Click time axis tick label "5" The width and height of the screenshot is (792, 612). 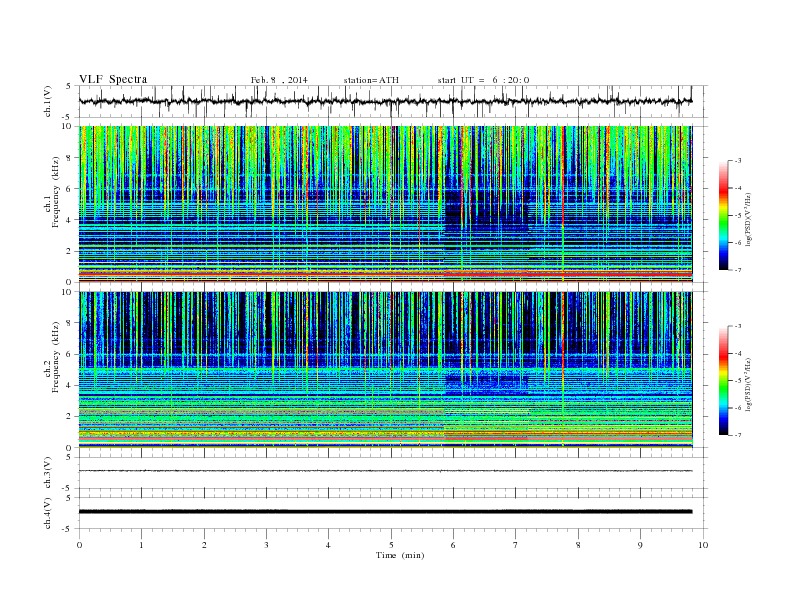click(391, 545)
